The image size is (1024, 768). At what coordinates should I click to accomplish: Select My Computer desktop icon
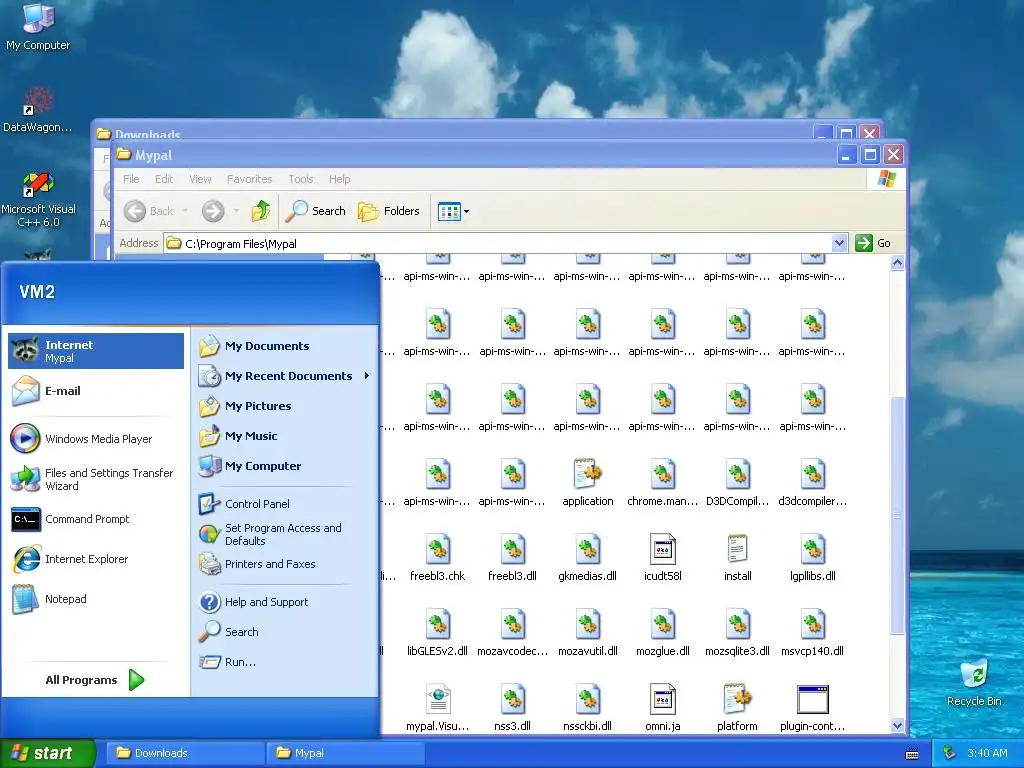pyautogui.click(x=38, y=27)
